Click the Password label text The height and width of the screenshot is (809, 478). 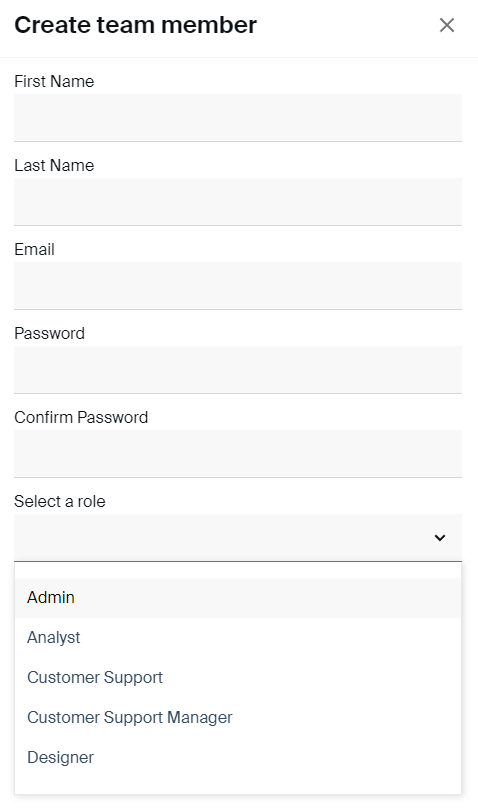(x=50, y=334)
